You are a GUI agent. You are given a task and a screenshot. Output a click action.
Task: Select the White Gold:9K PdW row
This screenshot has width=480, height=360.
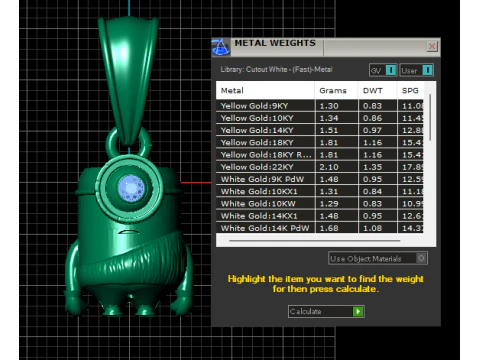click(x=320, y=179)
